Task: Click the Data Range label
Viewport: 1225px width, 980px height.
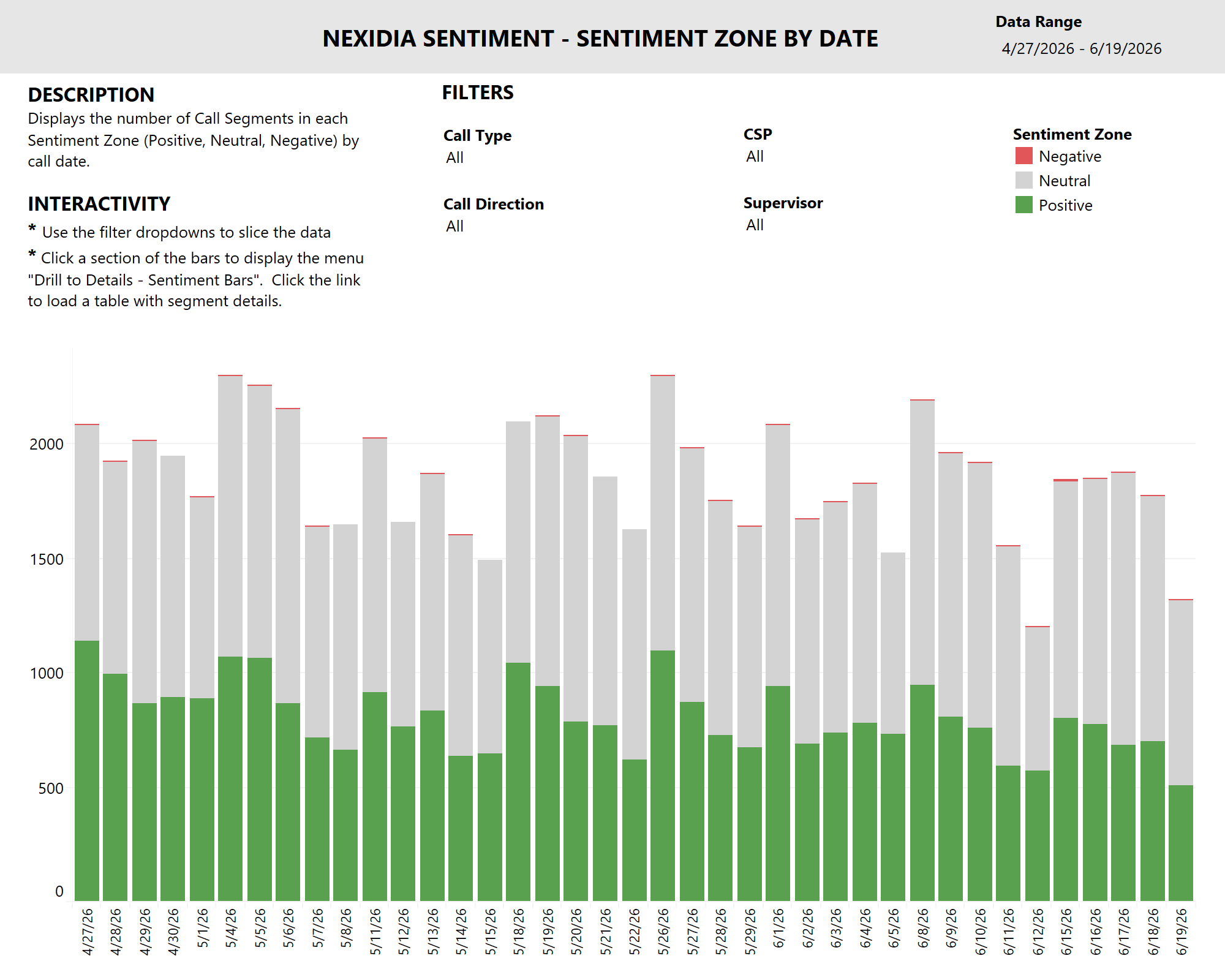Action: tap(1039, 21)
